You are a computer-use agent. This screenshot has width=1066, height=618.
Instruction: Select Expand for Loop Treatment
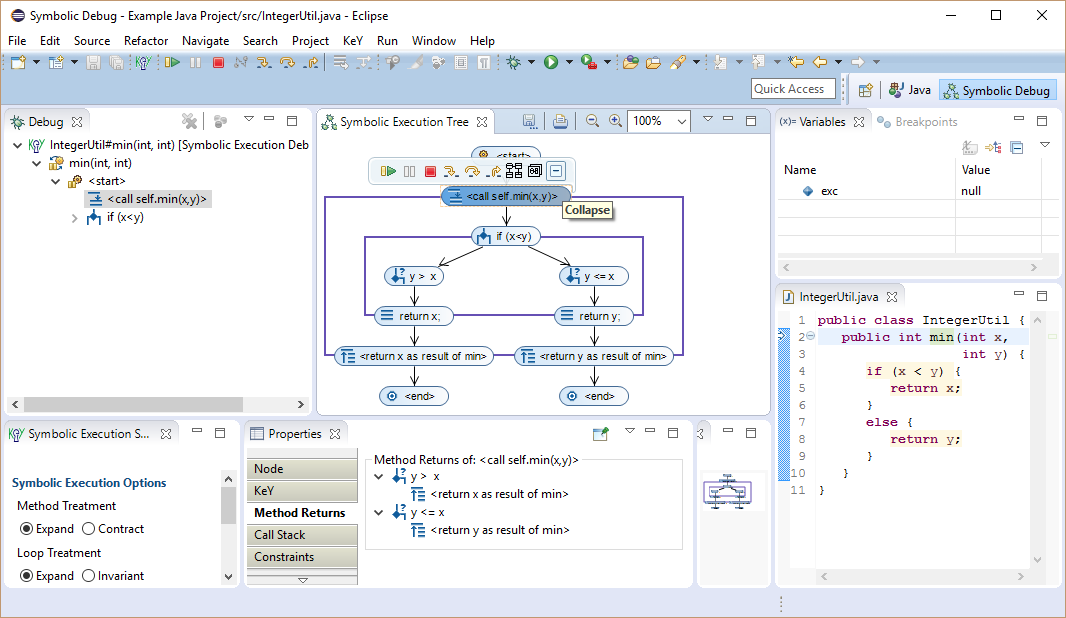[x=27, y=576]
